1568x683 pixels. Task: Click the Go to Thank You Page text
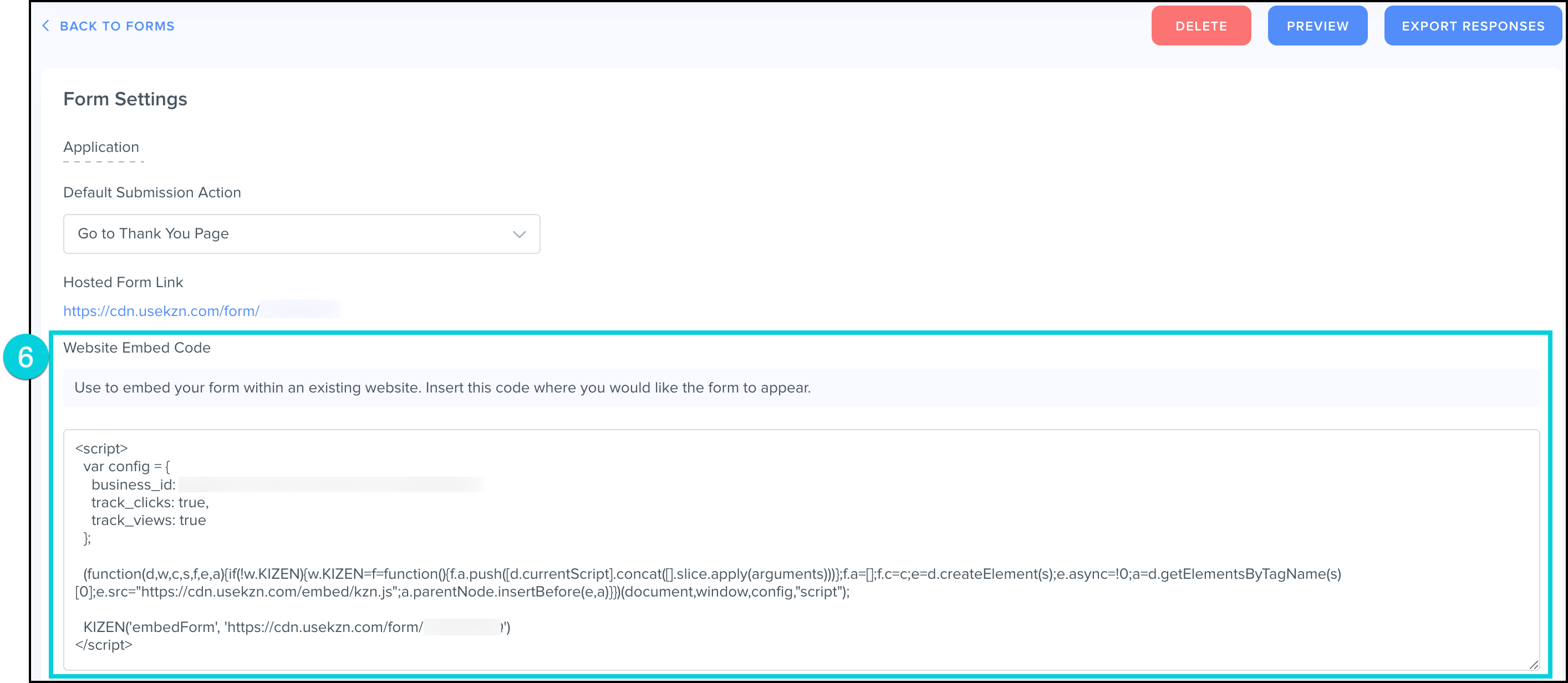[153, 234]
